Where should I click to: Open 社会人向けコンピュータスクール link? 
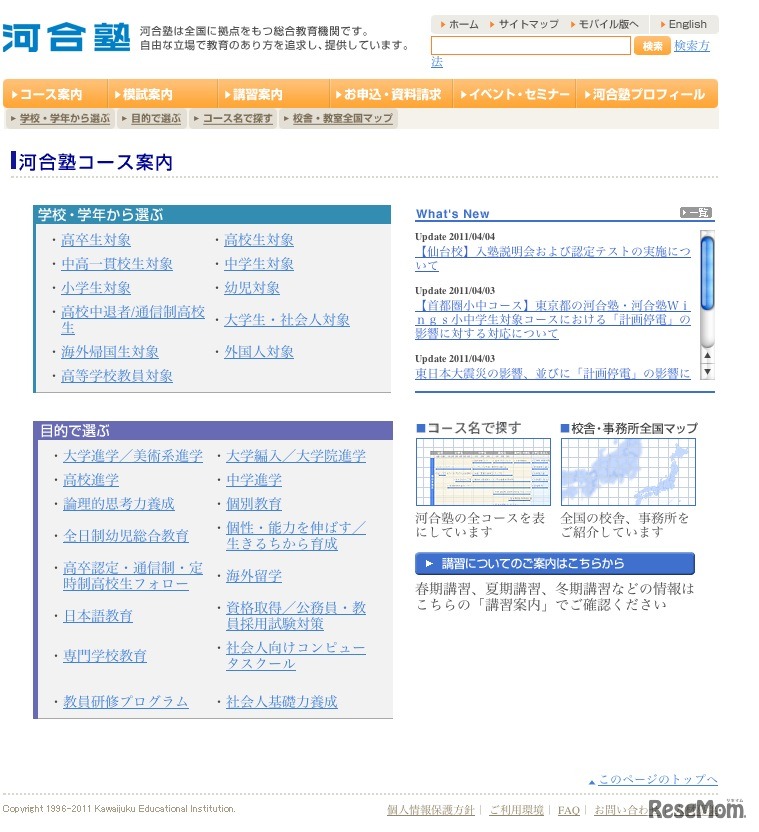tap(296, 656)
